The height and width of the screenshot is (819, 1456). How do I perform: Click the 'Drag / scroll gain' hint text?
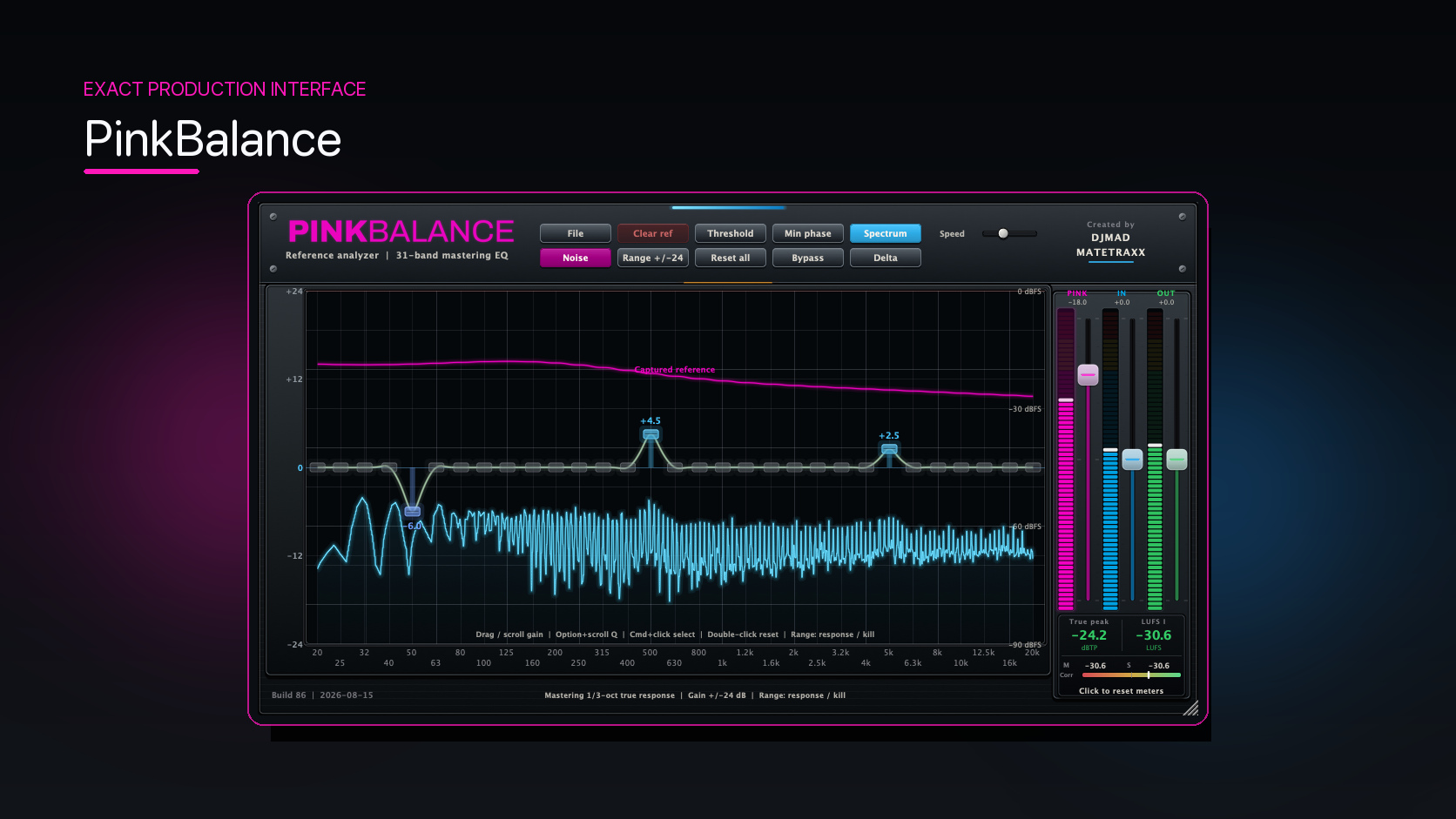pyautogui.click(x=509, y=634)
